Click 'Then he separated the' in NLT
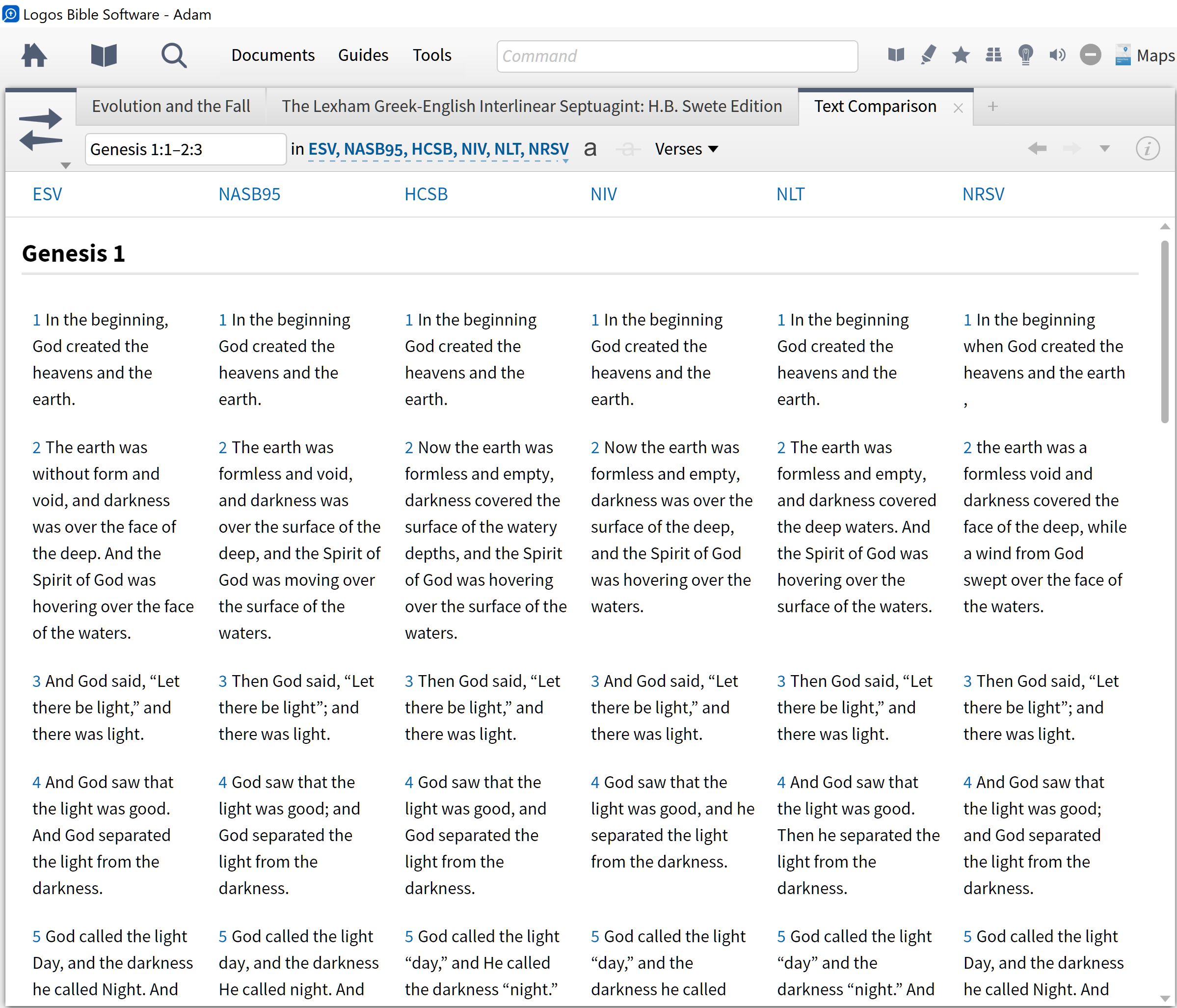 [x=858, y=835]
